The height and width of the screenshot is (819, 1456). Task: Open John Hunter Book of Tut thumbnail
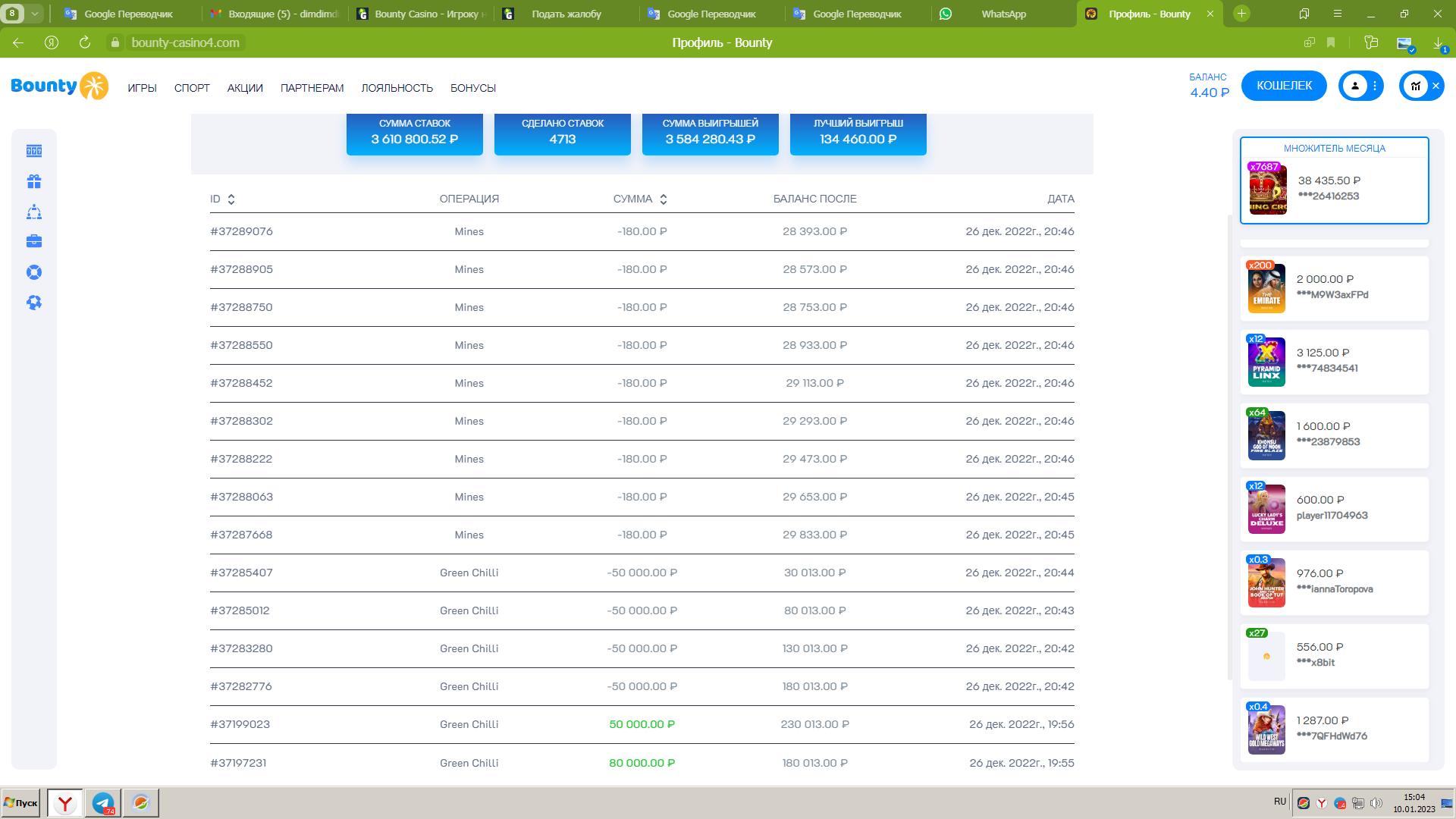(x=1266, y=582)
